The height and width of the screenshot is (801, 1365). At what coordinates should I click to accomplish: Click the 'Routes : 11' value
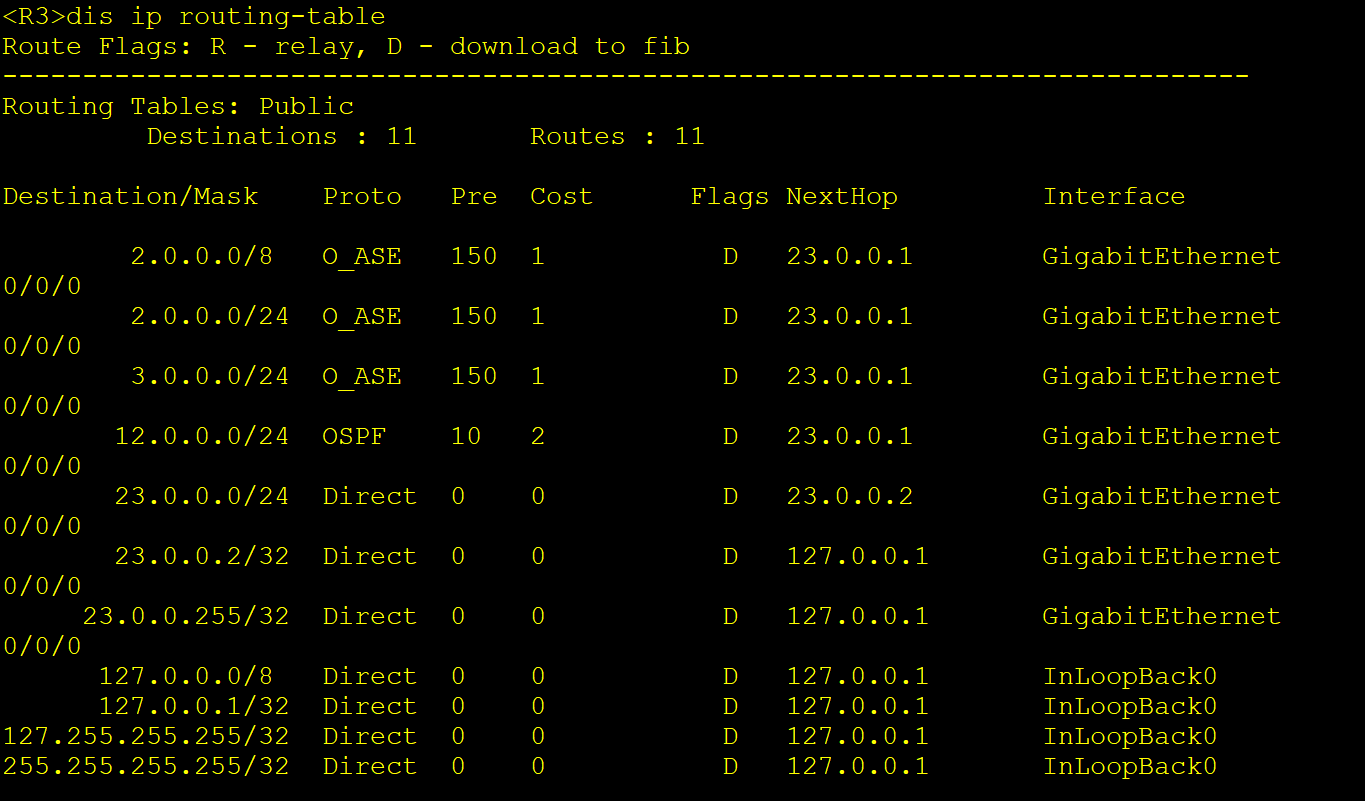617,137
